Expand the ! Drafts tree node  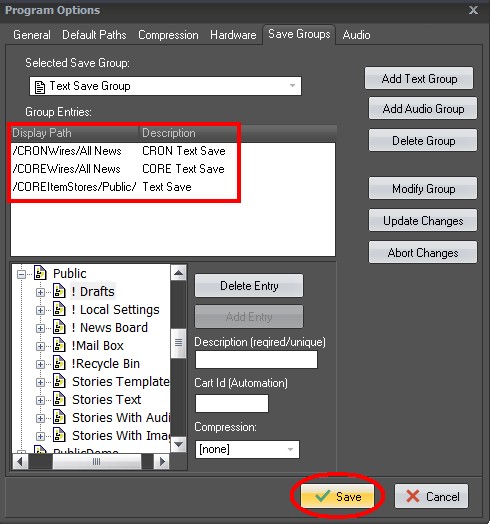(40, 292)
